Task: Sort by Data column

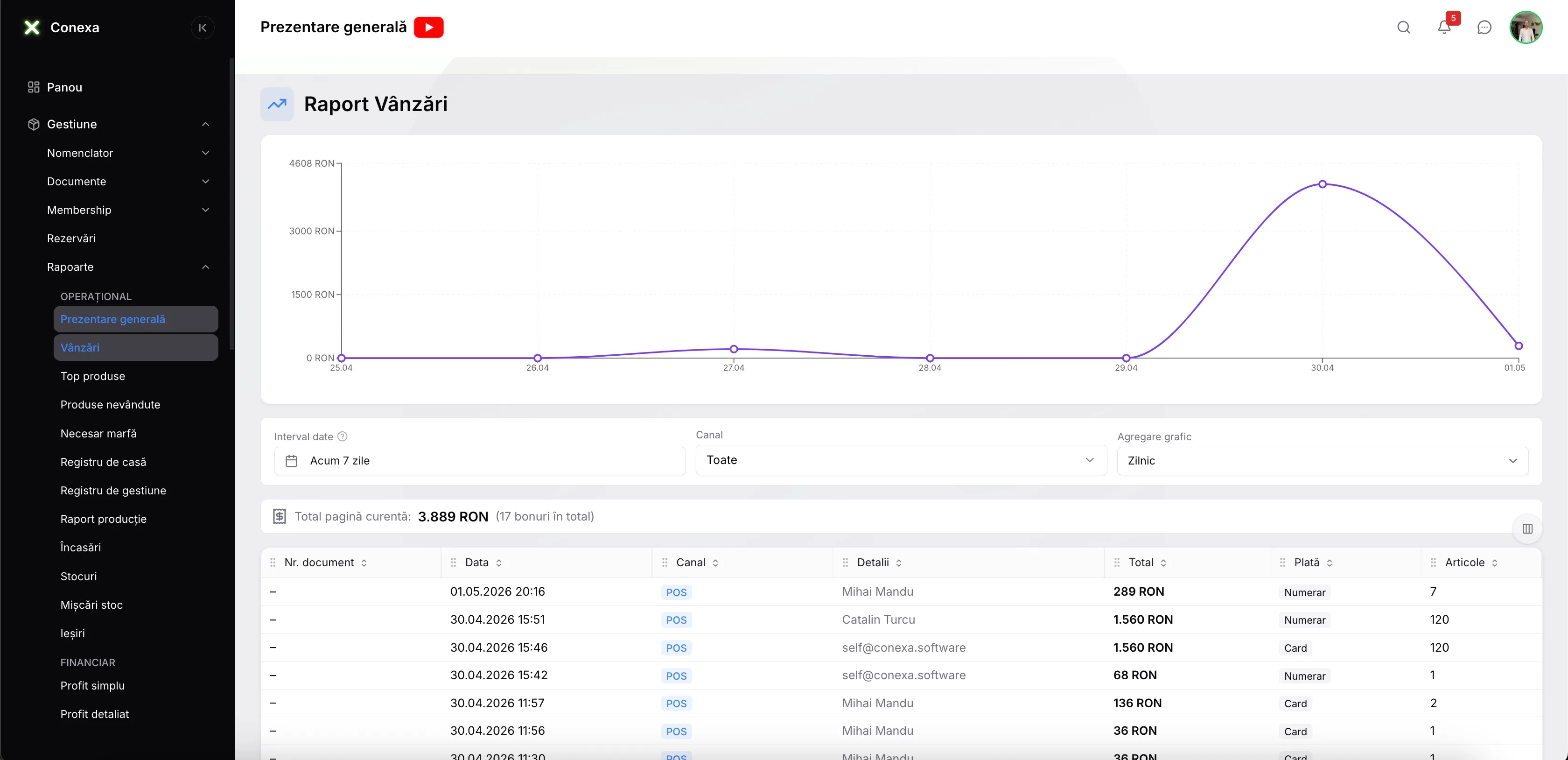Action: pos(499,563)
